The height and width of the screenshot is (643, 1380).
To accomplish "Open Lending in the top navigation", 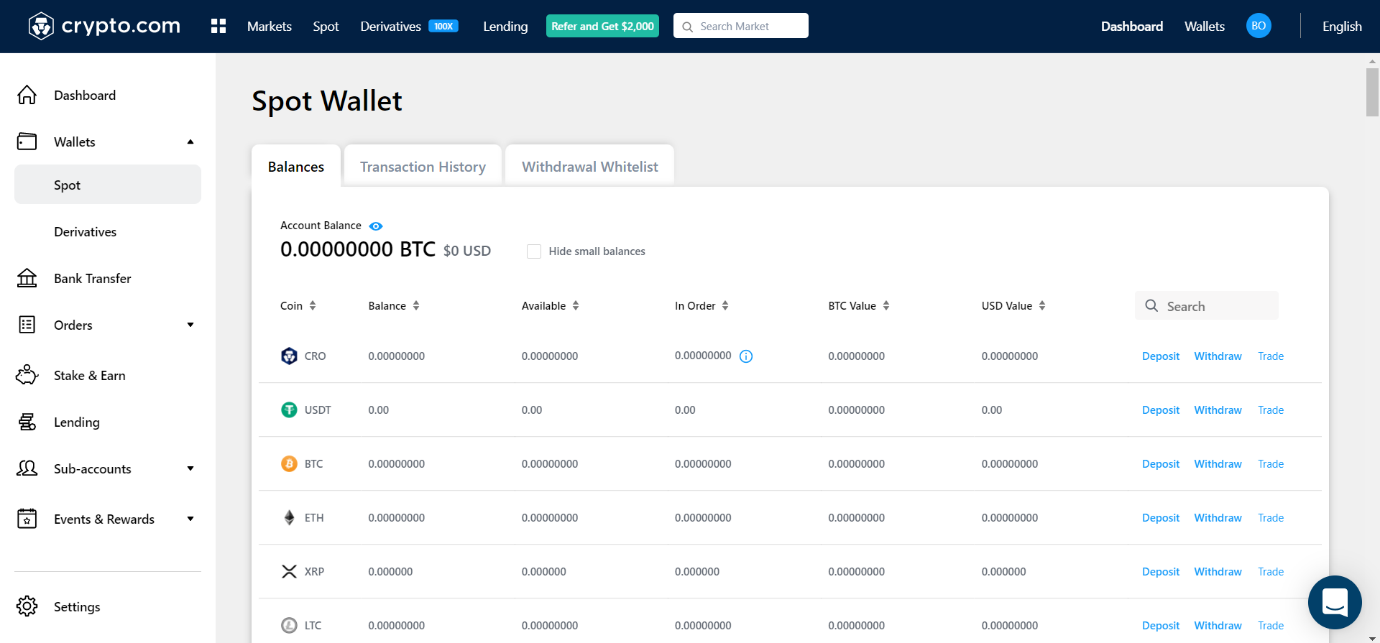I will point(505,26).
